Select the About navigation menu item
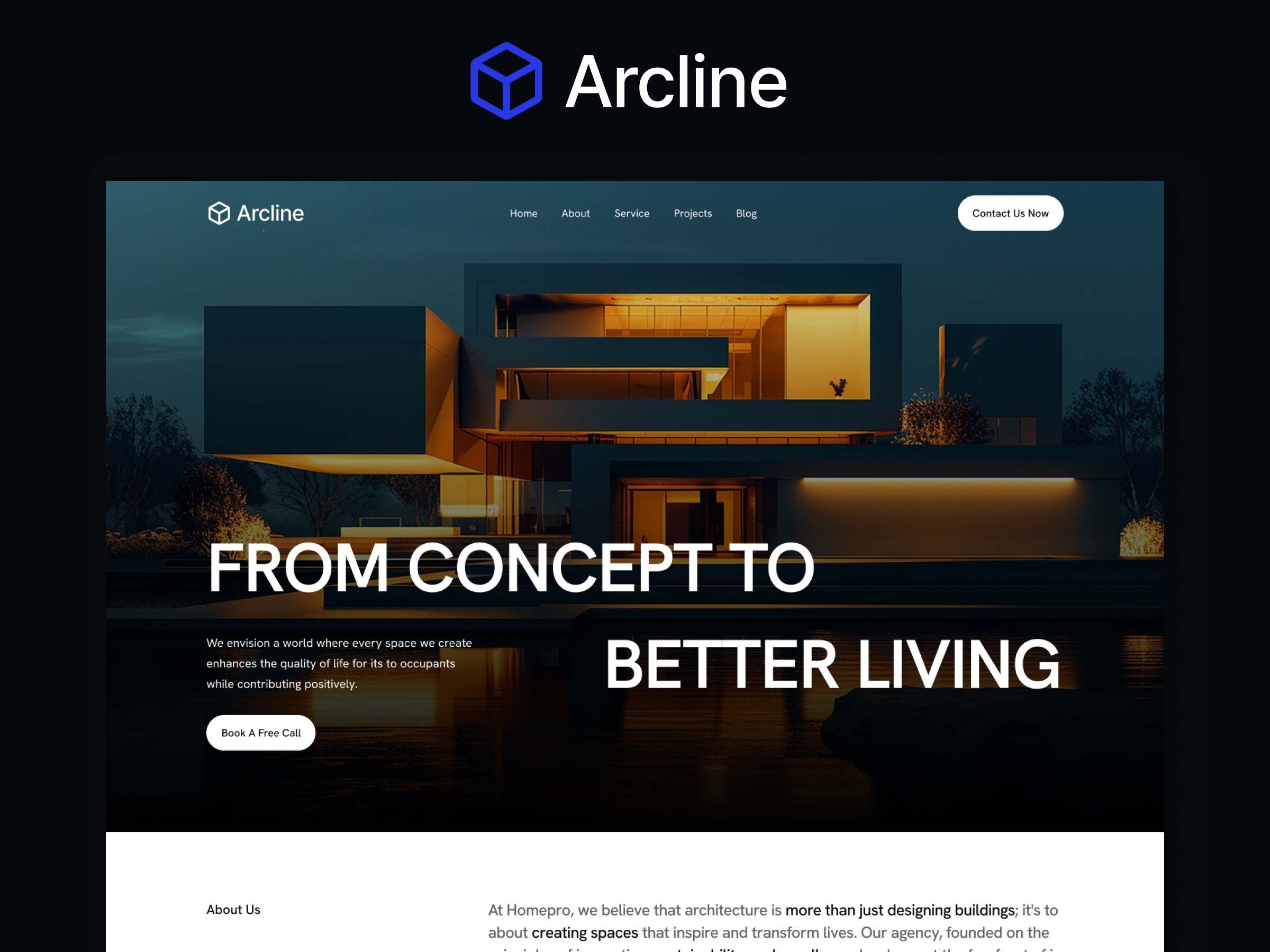The image size is (1270, 952). point(575,213)
